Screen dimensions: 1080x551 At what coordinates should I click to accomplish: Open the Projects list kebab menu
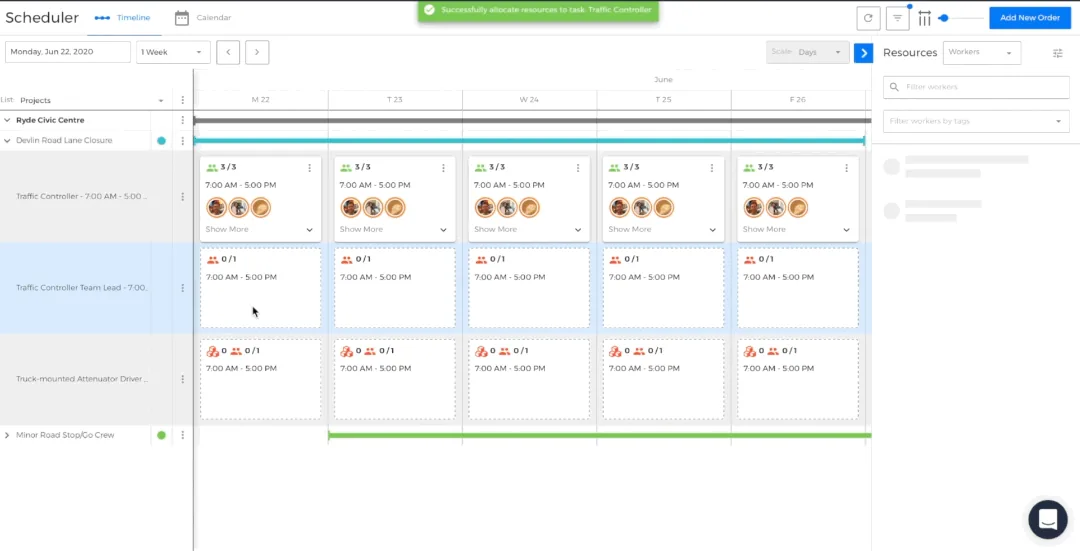(183, 100)
